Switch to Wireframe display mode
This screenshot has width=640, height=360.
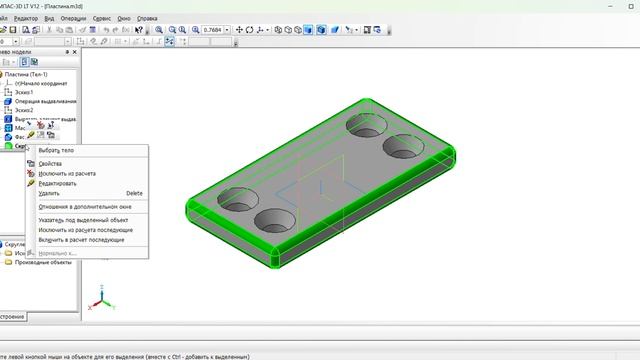(x=278, y=30)
